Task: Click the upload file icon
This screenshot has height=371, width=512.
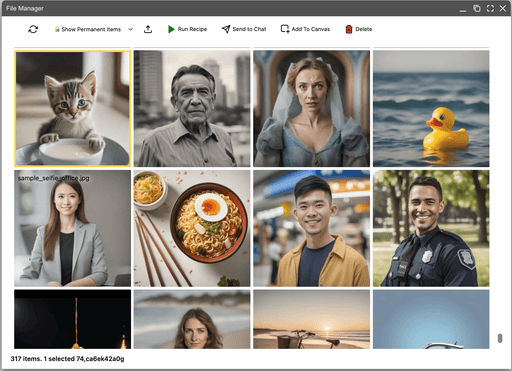Action: (148, 29)
